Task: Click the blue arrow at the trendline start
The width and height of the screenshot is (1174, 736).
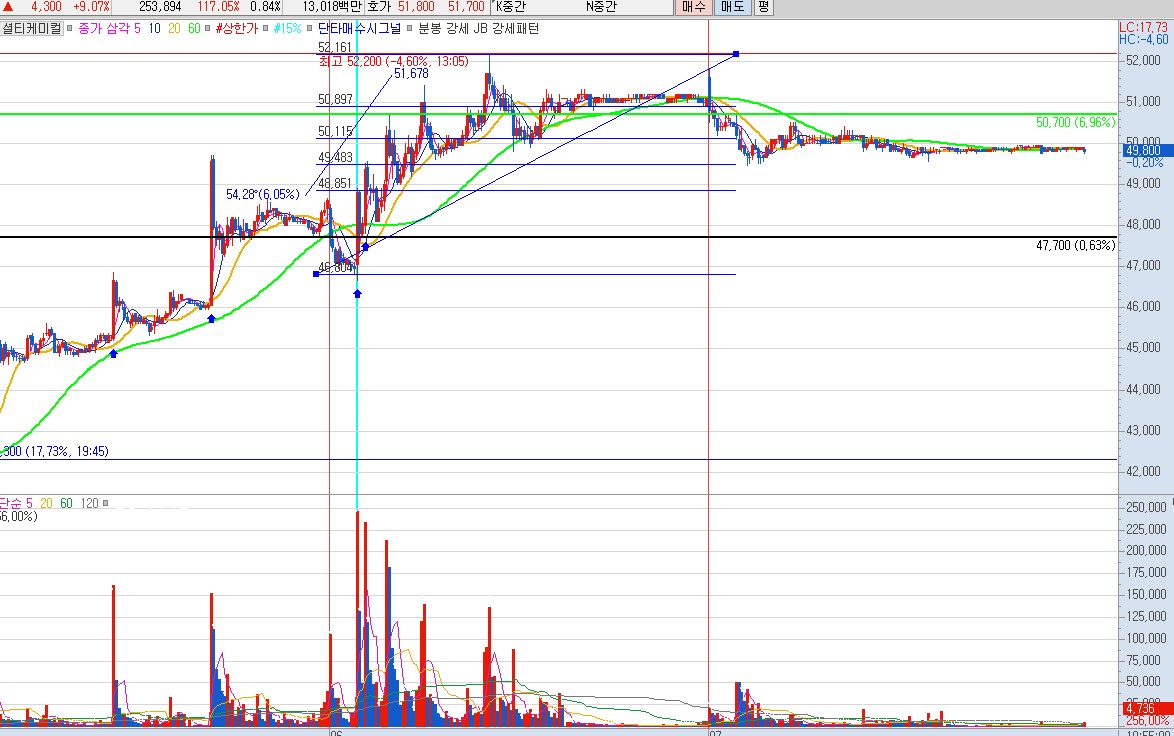Action: tap(365, 246)
